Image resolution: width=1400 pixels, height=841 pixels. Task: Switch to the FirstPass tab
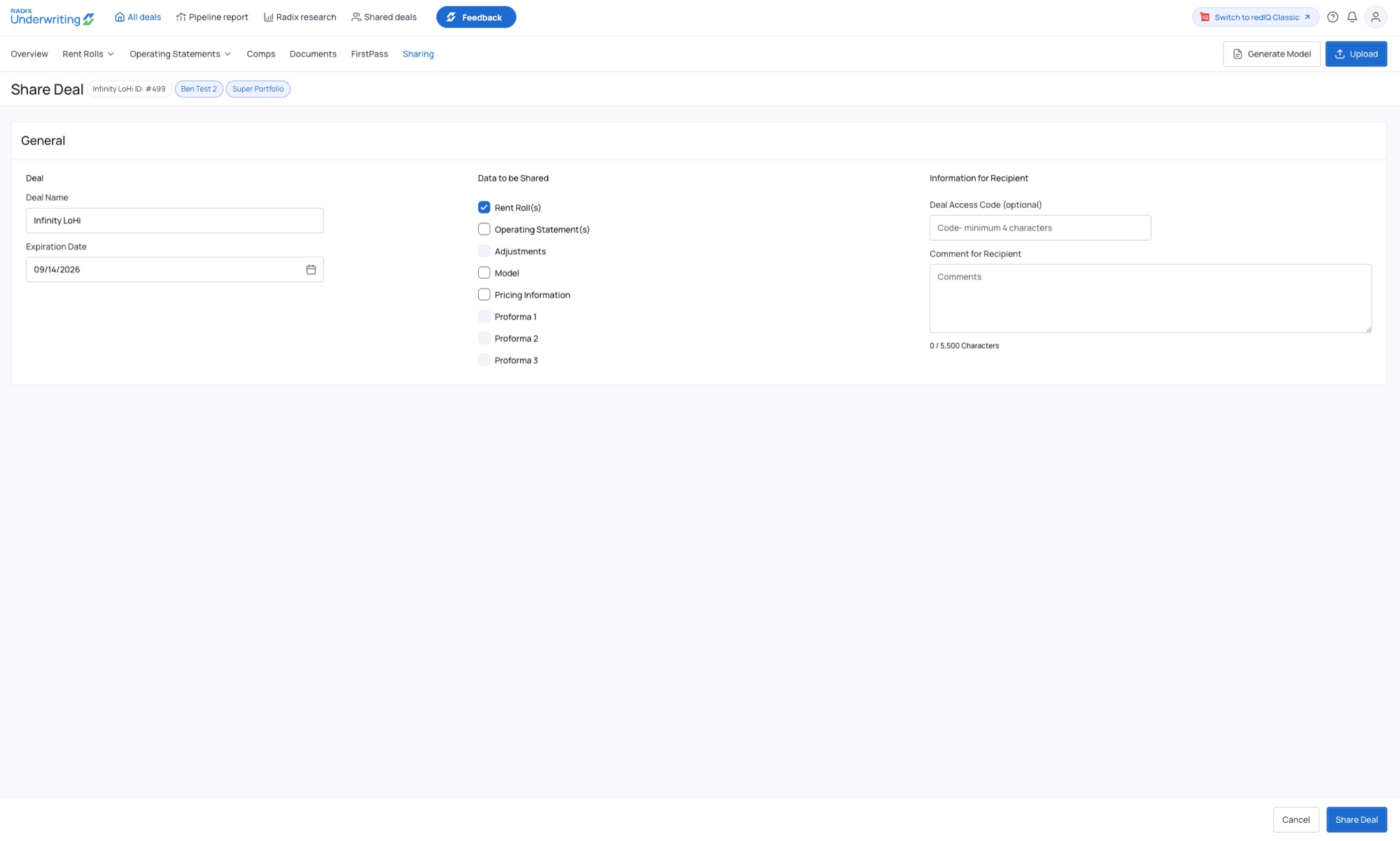(x=370, y=54)
